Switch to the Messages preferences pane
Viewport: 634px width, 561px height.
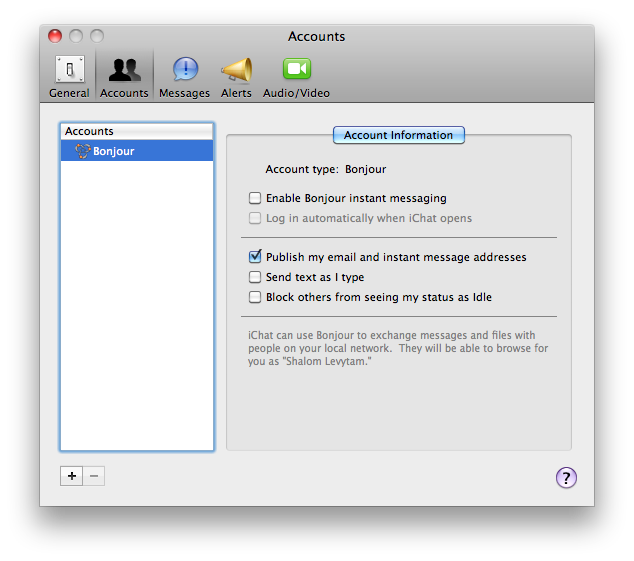coord(184,76)
